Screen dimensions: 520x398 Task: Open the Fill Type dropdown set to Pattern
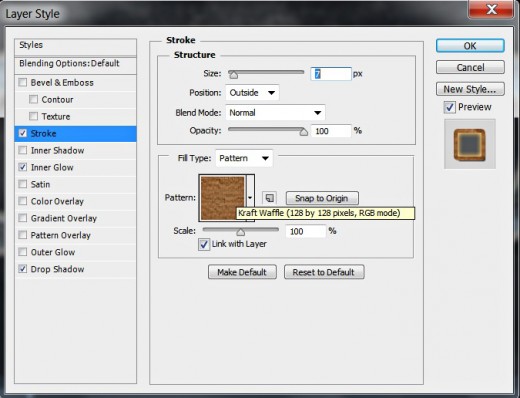pos(244,158)
